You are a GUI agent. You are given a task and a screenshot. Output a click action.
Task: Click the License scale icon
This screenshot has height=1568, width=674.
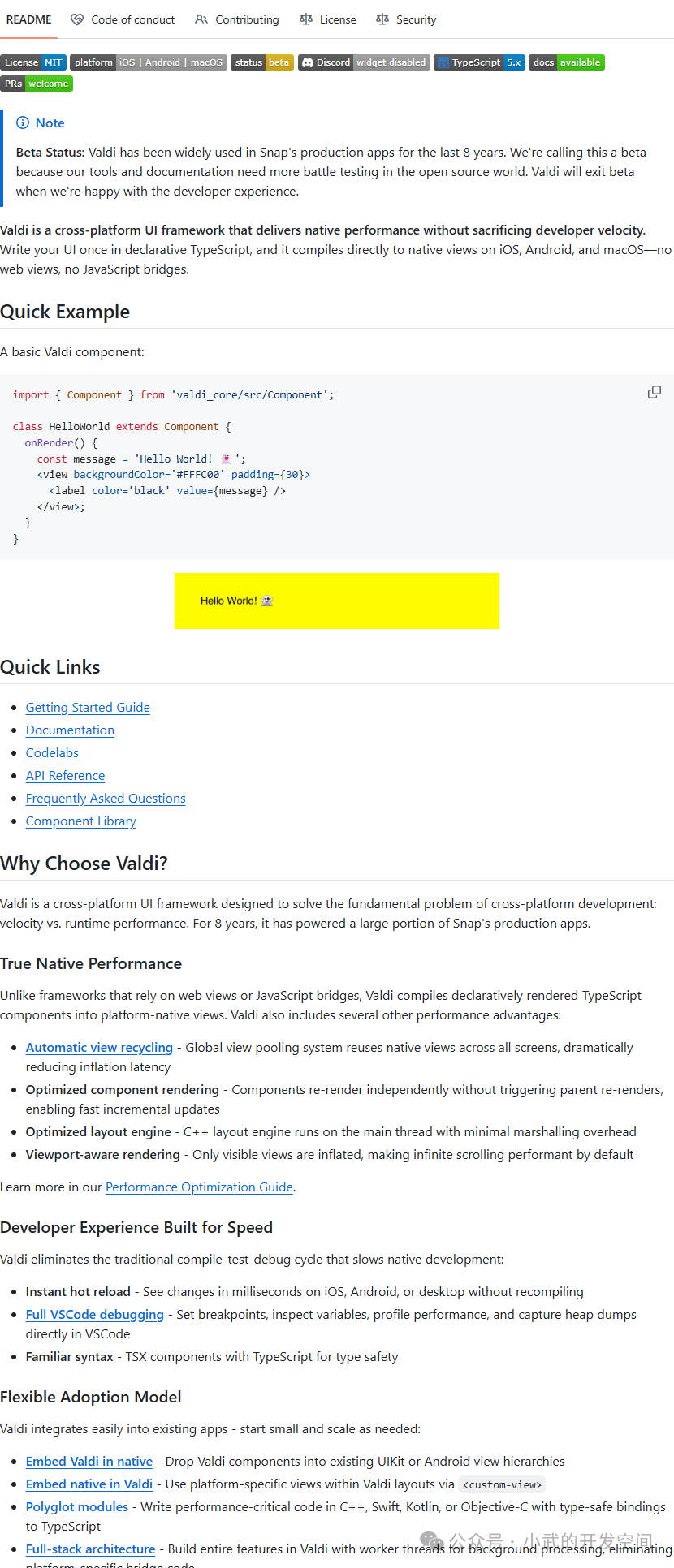point(305,19)
